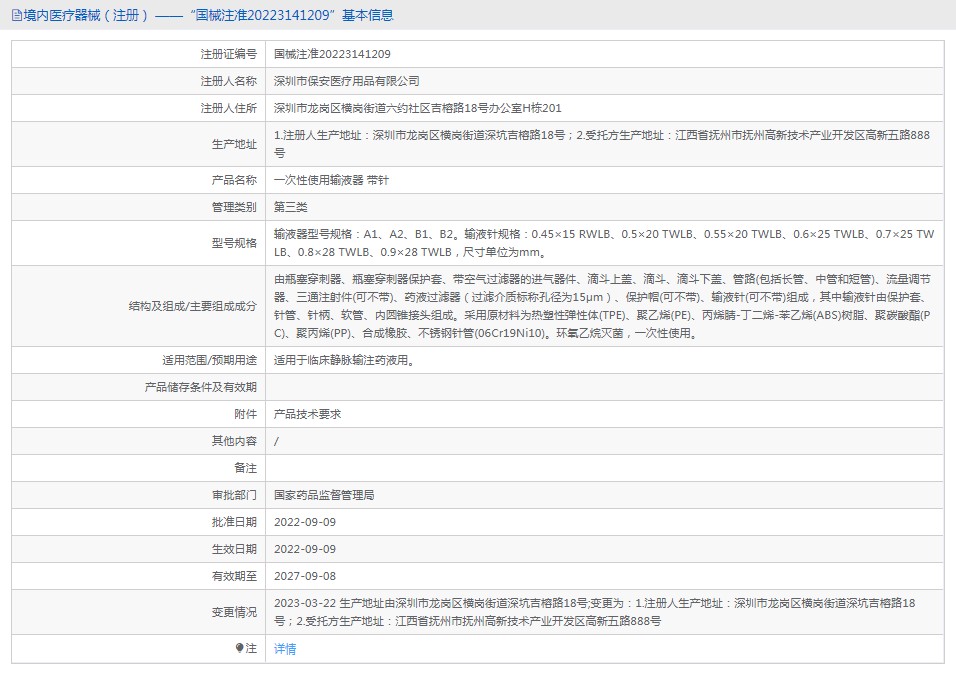Click the 产品名称 label
Image resolution: width=956 pixels, height=674 pixels.
point(234,180)
